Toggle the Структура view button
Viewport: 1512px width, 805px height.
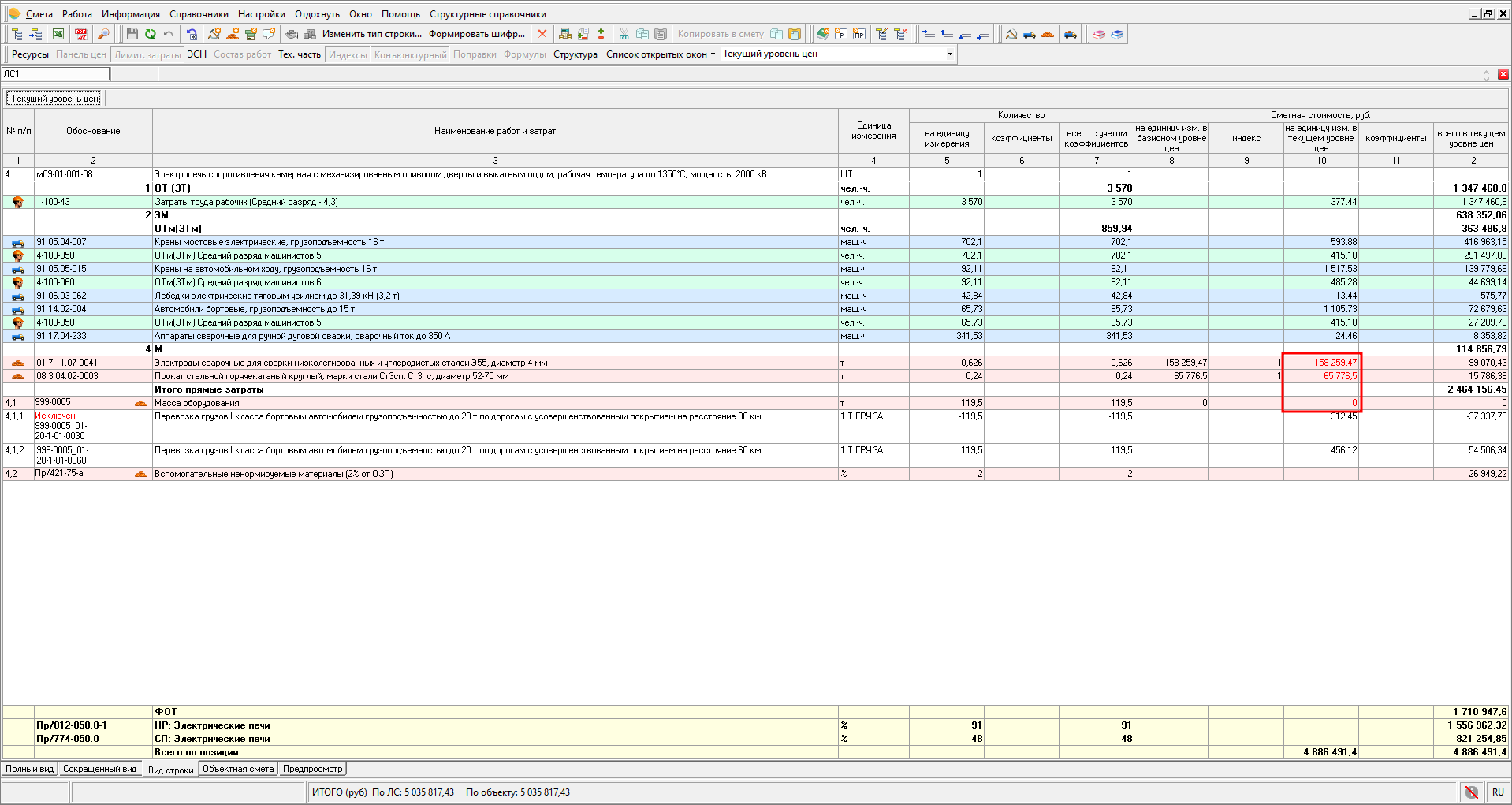[x=575, y=54]
